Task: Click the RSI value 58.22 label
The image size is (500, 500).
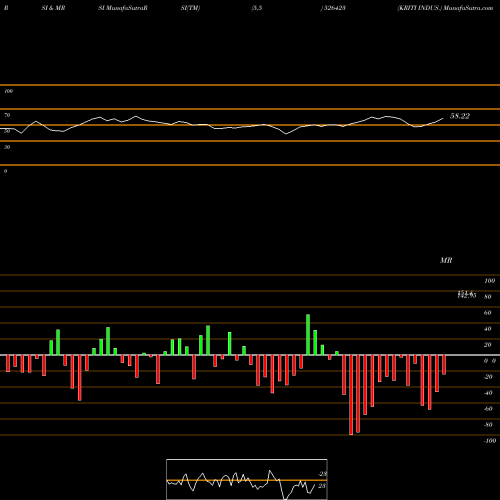Action: click(460, 116)
